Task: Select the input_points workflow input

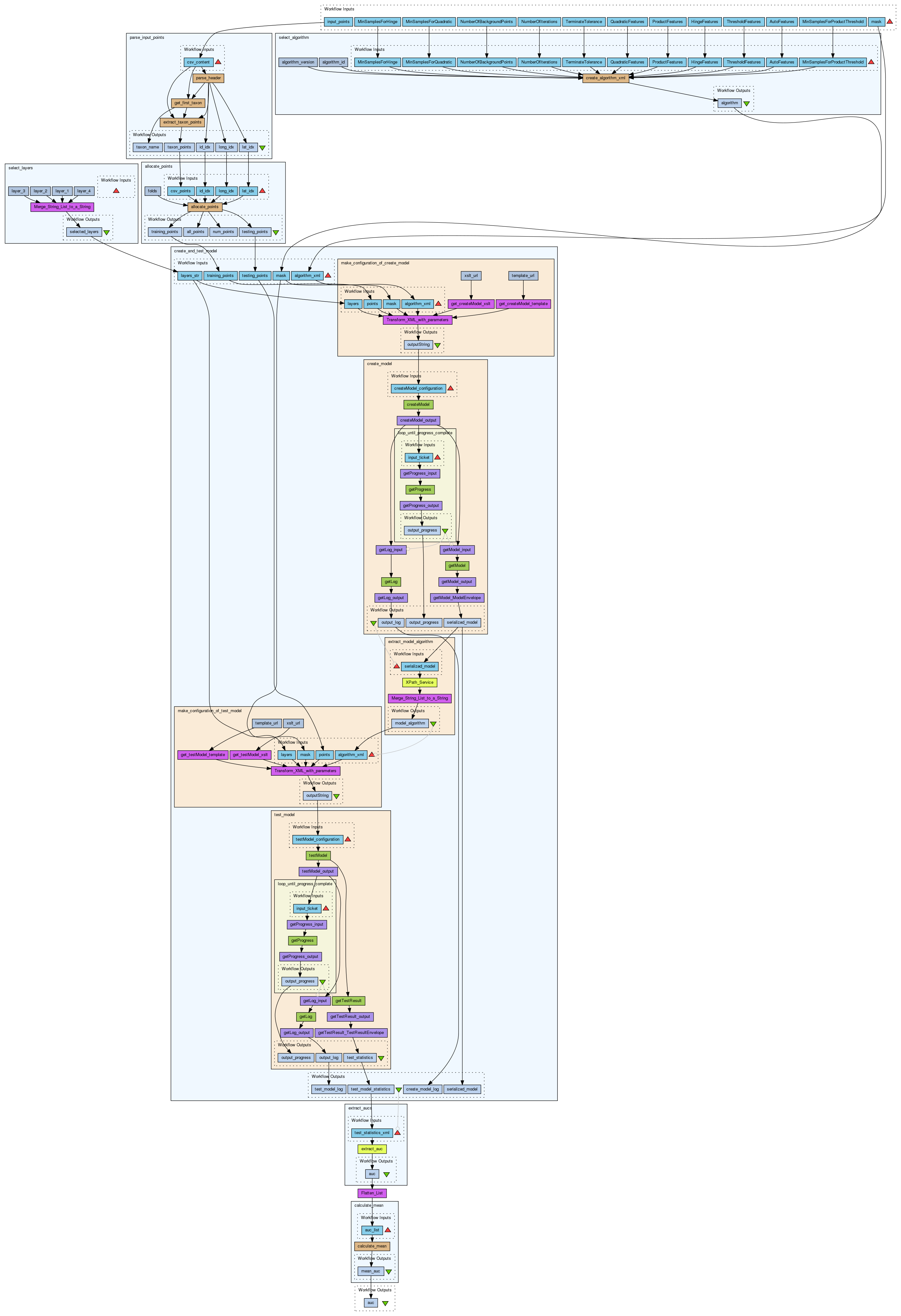Action: pos(339,21)
